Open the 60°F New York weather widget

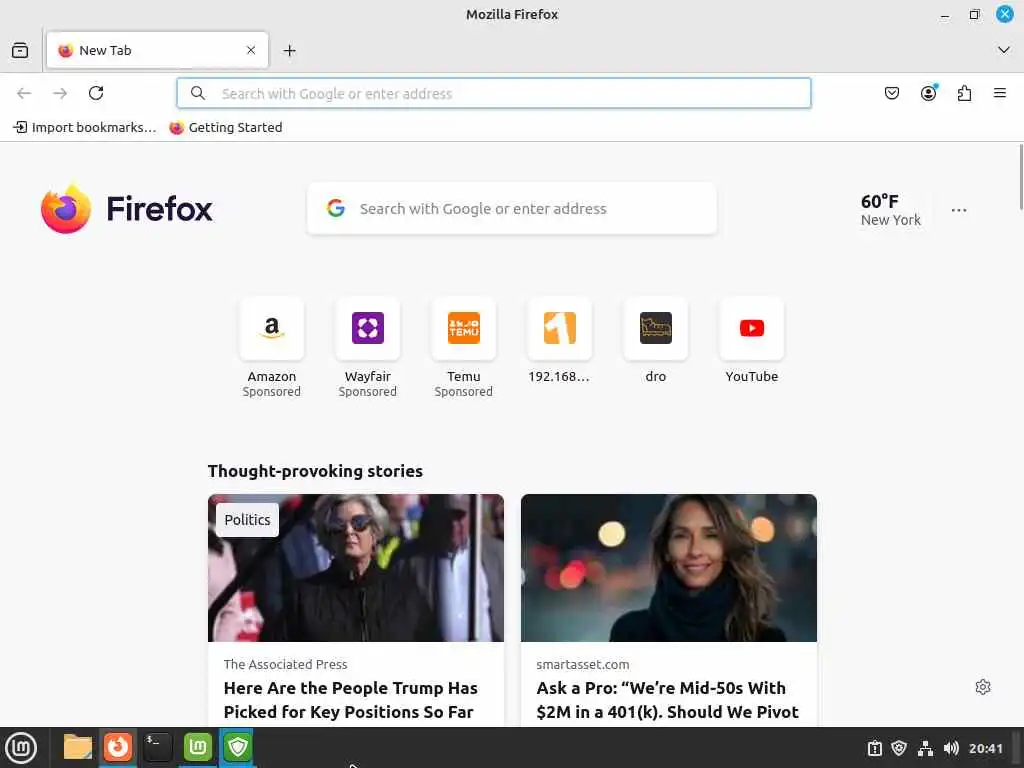890,210
